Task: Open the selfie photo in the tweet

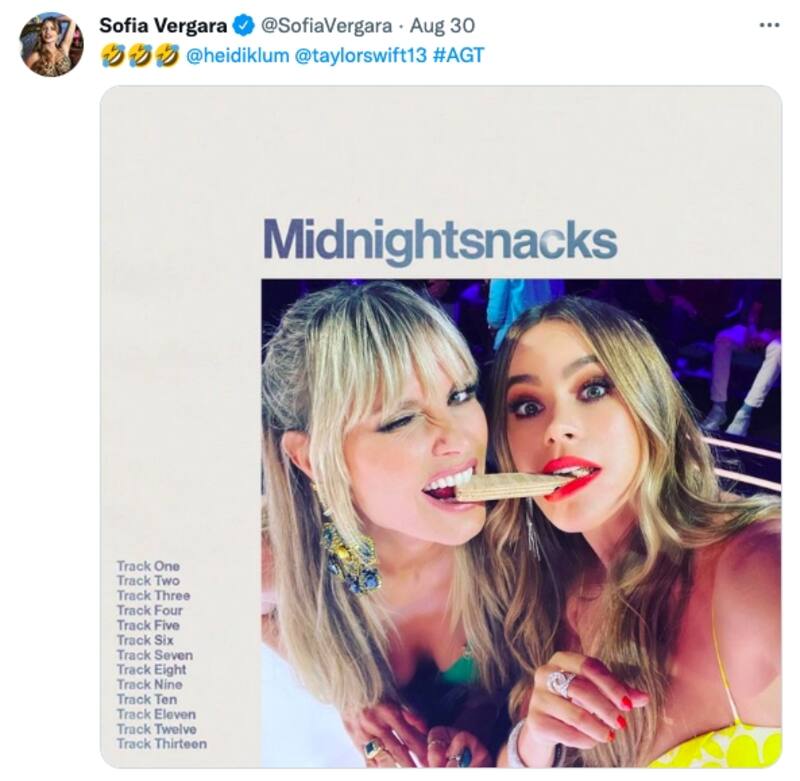Action: pyautogui.click(x=520, y=520)
